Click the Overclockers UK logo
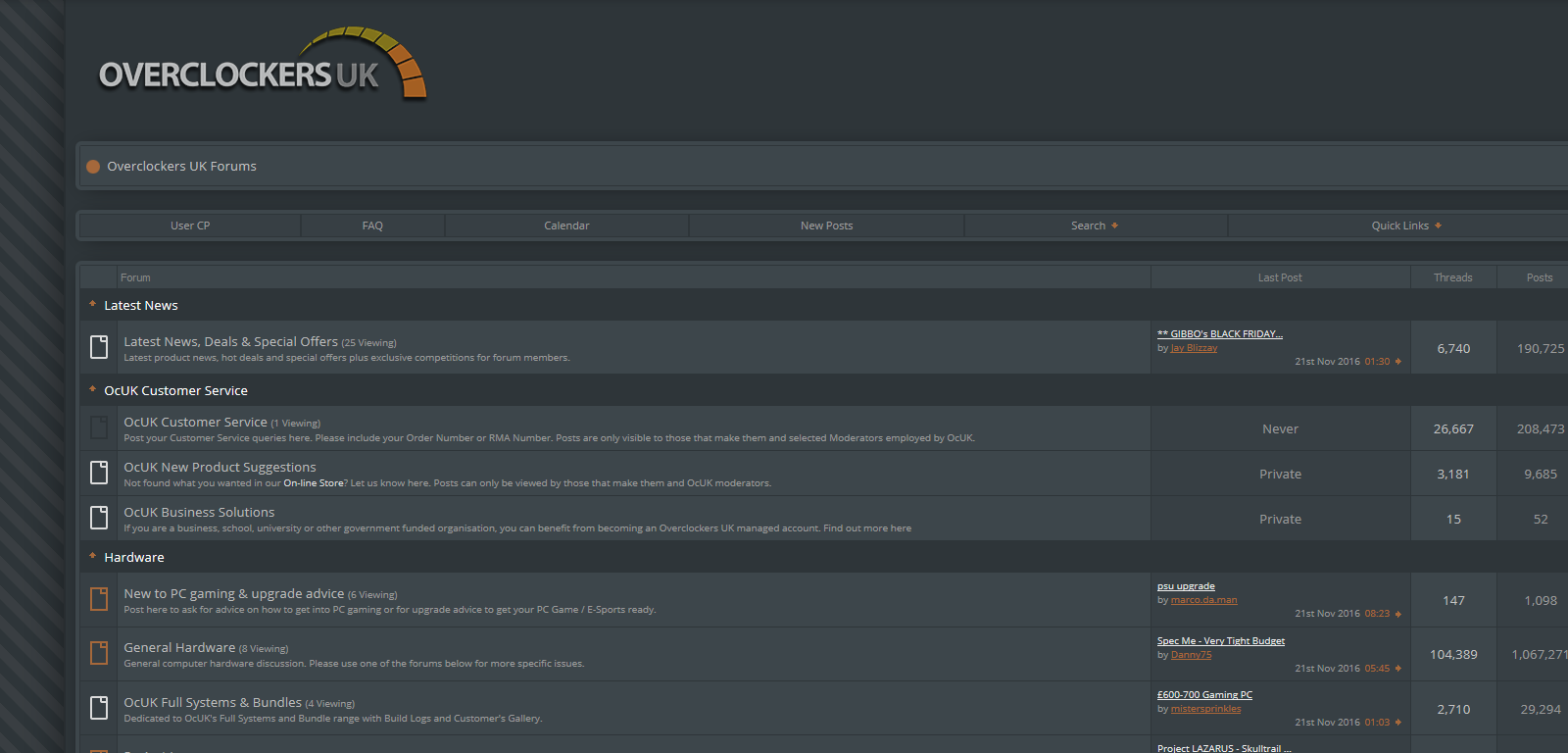Screen dimensions: 1568x753 point(262,67)
